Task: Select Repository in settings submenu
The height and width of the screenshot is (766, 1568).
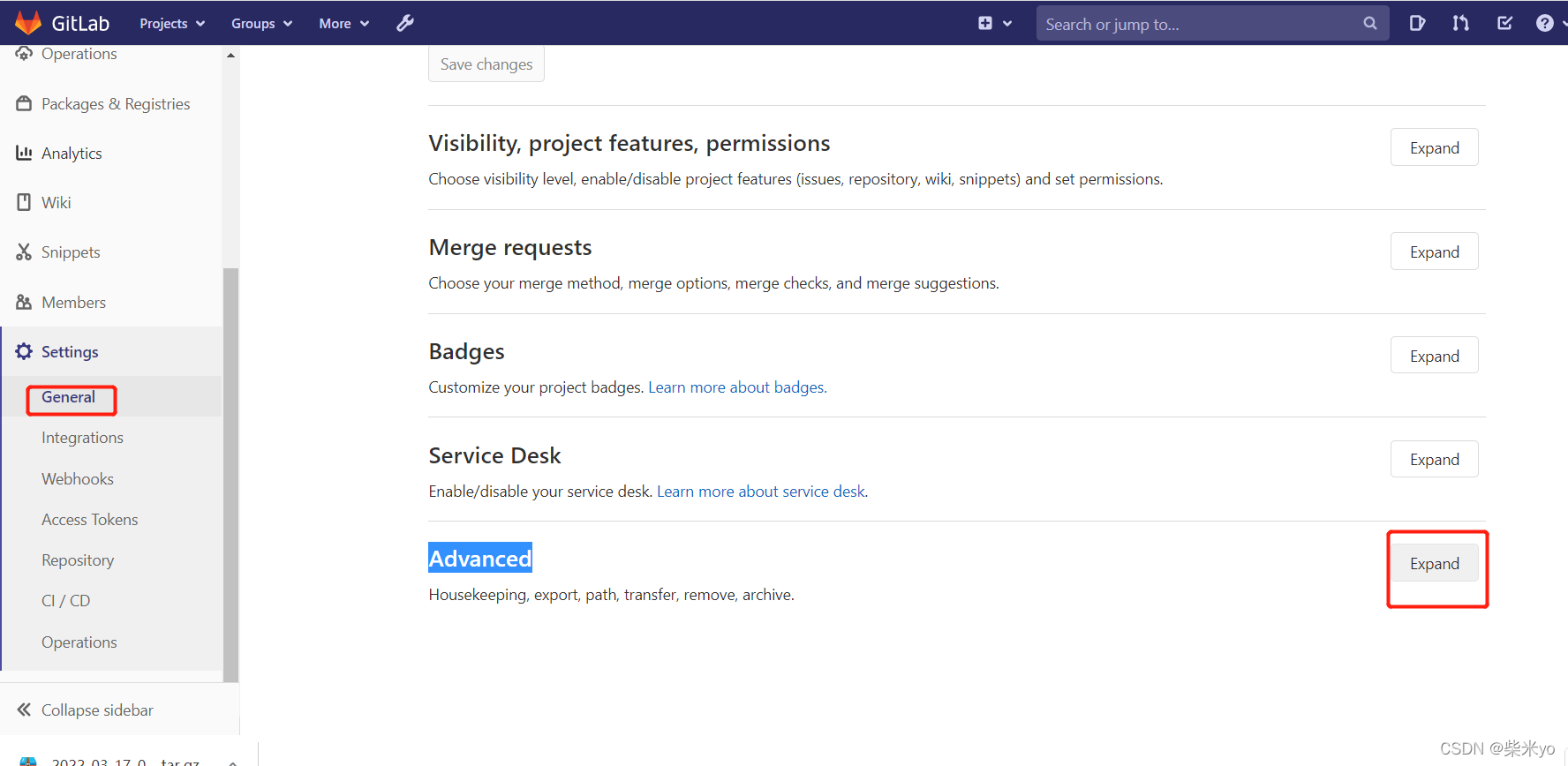Action: pyautogui.click(x=78, y=560)
